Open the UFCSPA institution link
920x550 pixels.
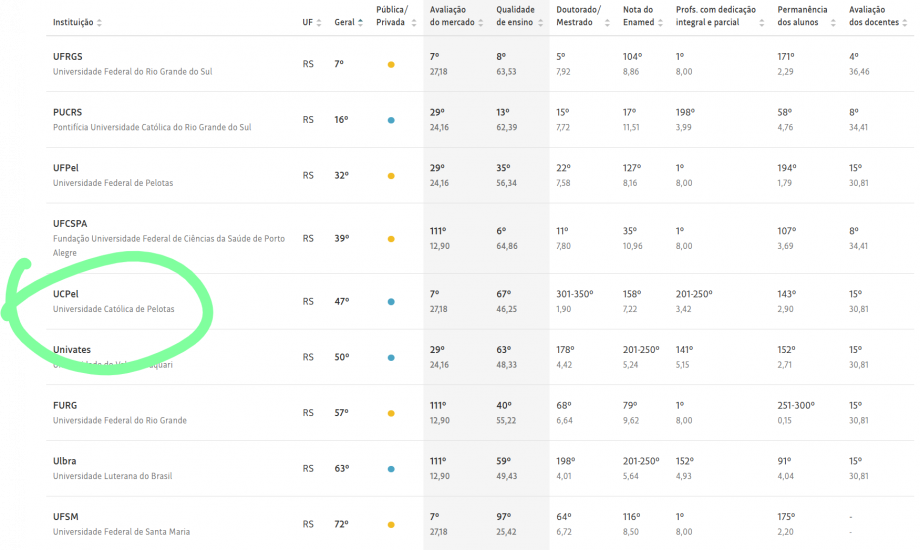(x=70, y=224)
